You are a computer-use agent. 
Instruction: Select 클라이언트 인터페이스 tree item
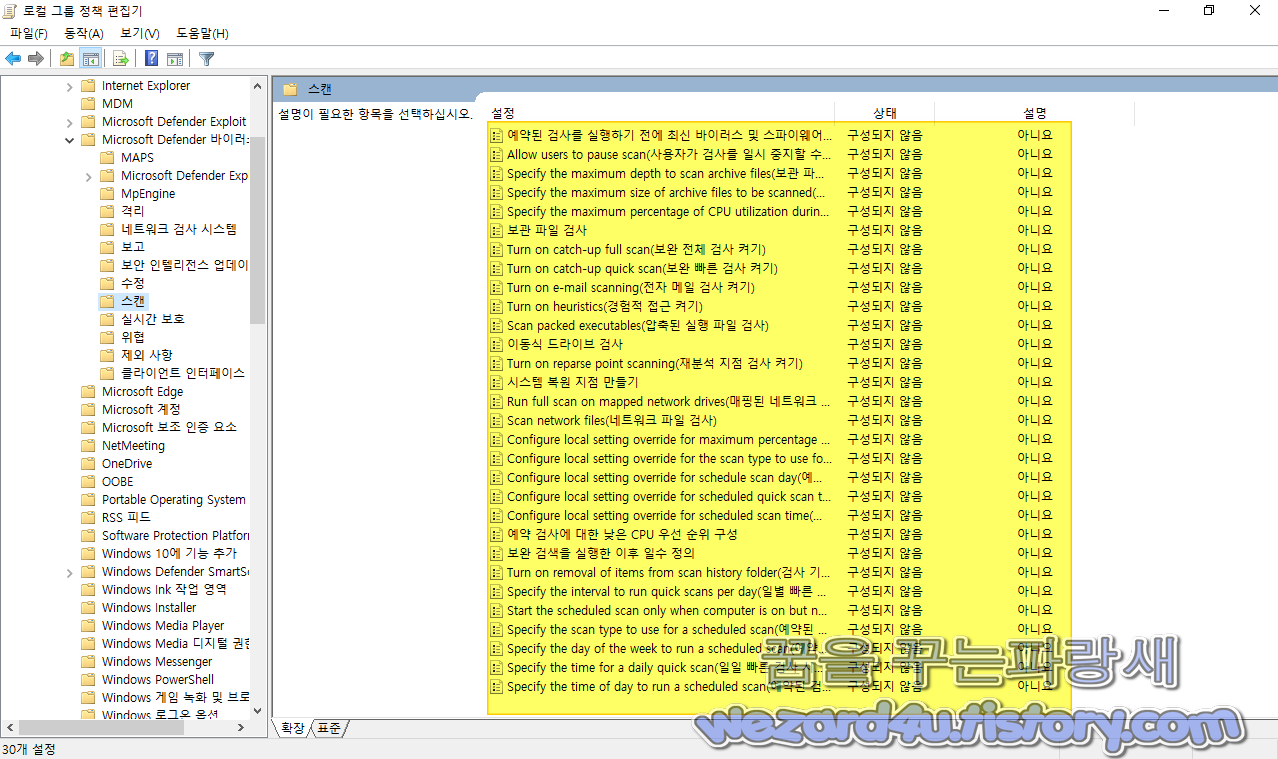(183, 373)
